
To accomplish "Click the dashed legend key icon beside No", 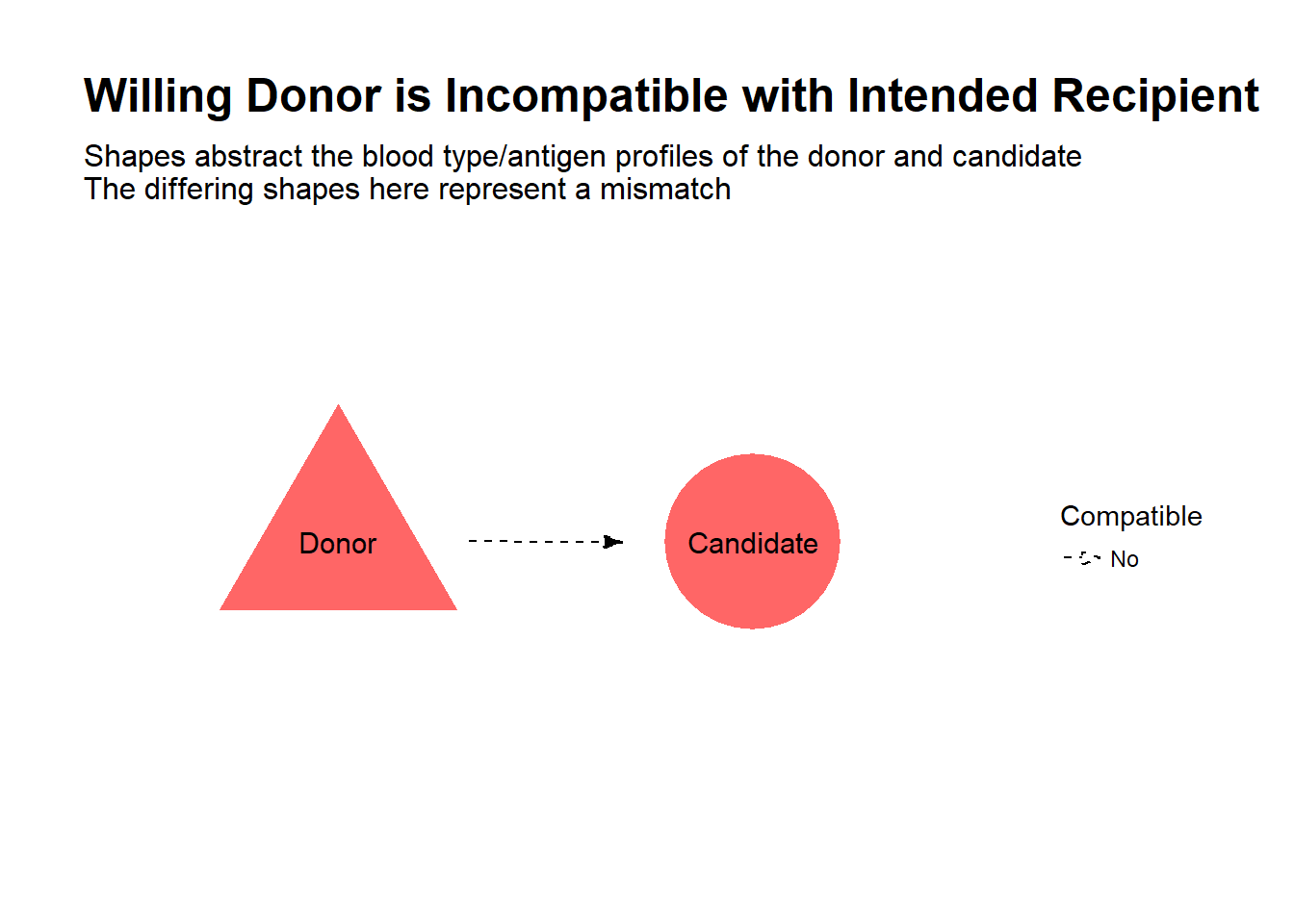I will pyautogui.click(x=1083, y=558).
